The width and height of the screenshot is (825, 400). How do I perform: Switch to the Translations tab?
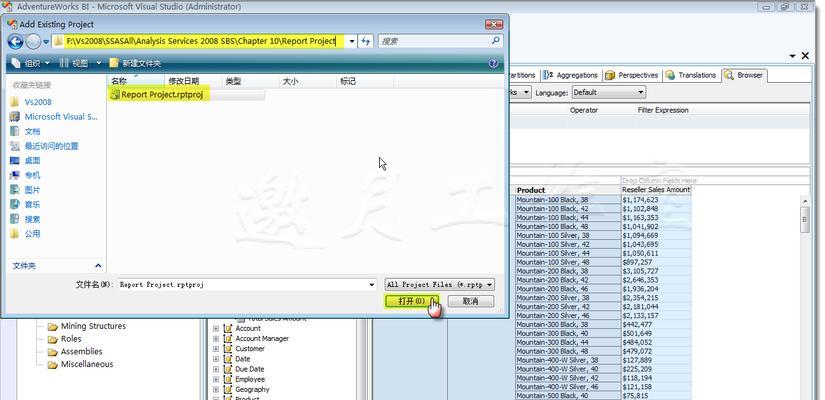pos(691,75)
